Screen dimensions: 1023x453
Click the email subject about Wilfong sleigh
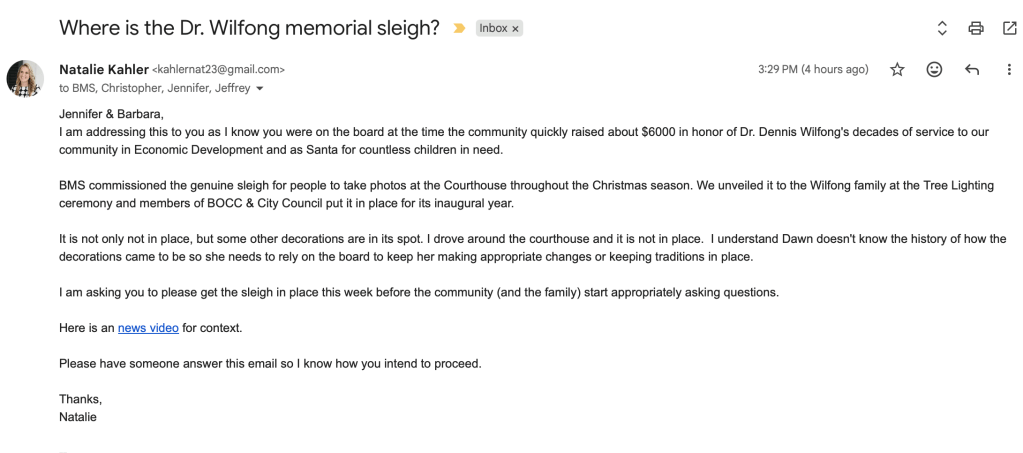click(x=249, y=28)
